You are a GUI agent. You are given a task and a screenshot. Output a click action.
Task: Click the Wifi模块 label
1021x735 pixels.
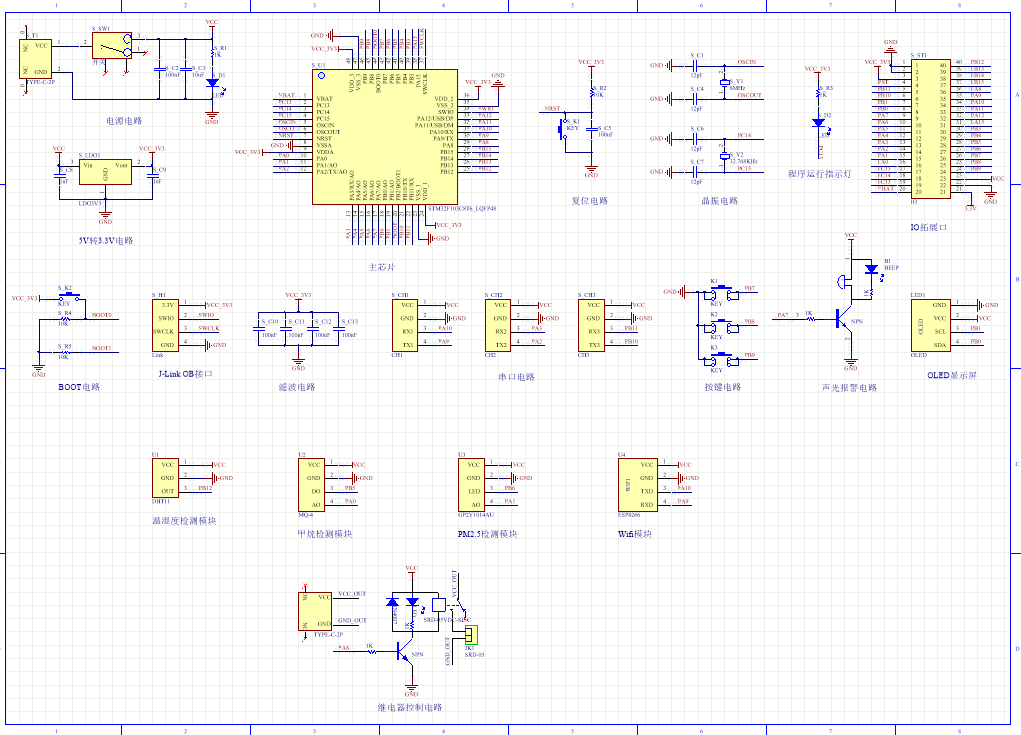pyautogui.click(x=635, y=534)
